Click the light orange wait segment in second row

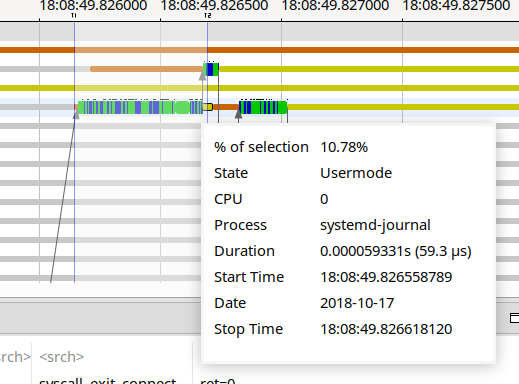pos(147,69)
